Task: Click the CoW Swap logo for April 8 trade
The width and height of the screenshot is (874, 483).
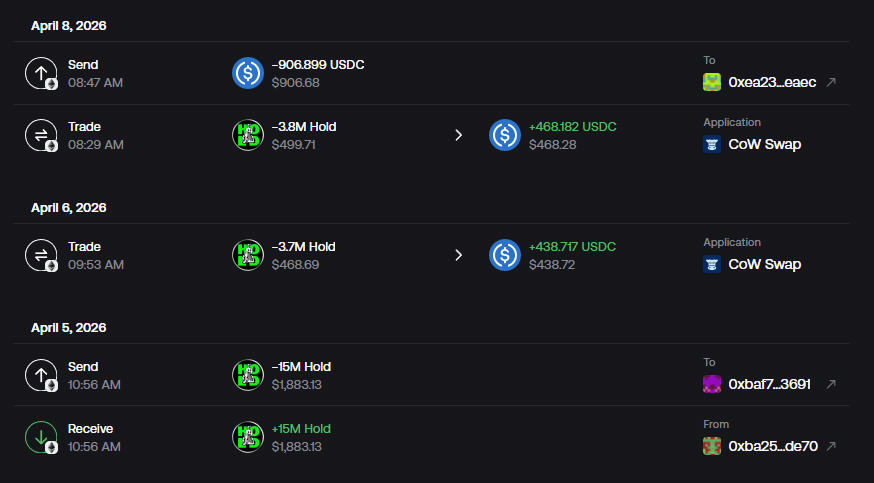Action: click(x=712, y=144)
